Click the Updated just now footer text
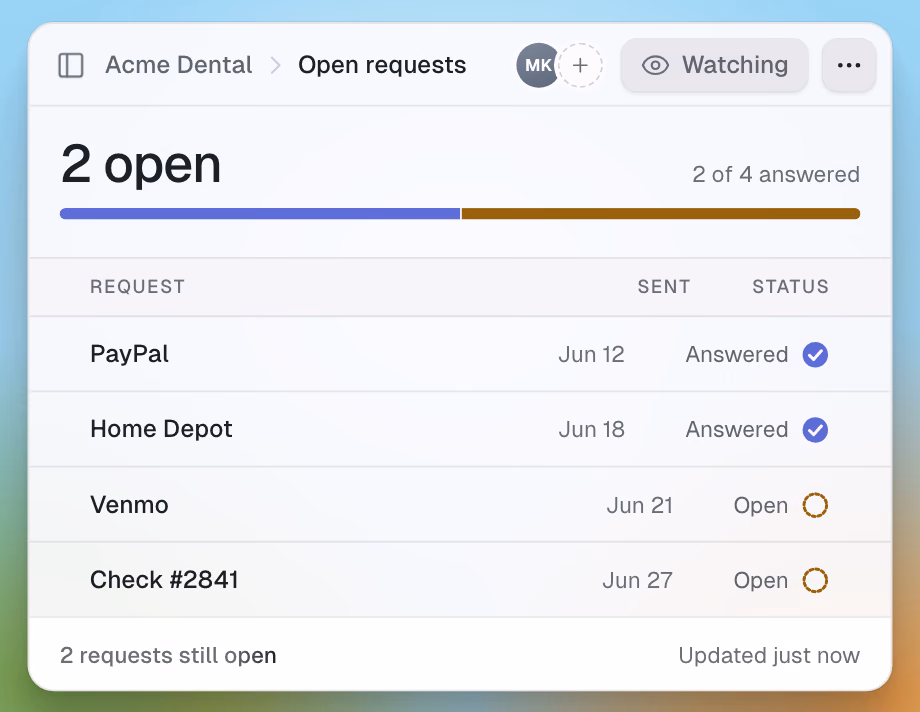The image size is (920, 712). tap(769, 655)
